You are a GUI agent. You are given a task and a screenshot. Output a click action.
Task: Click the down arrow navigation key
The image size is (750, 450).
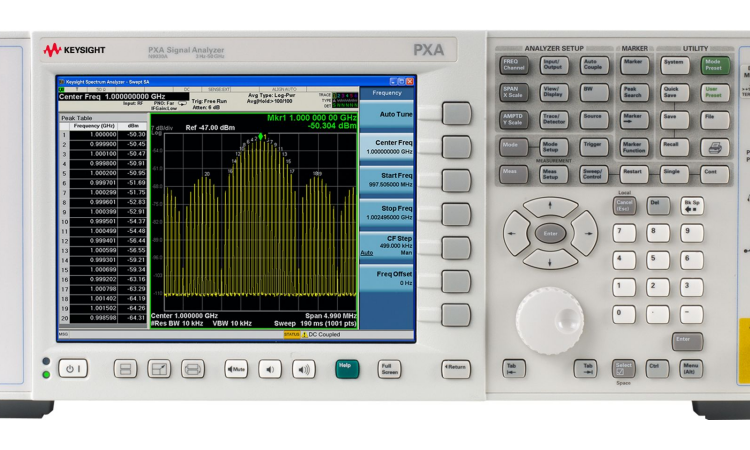point(550,259)
